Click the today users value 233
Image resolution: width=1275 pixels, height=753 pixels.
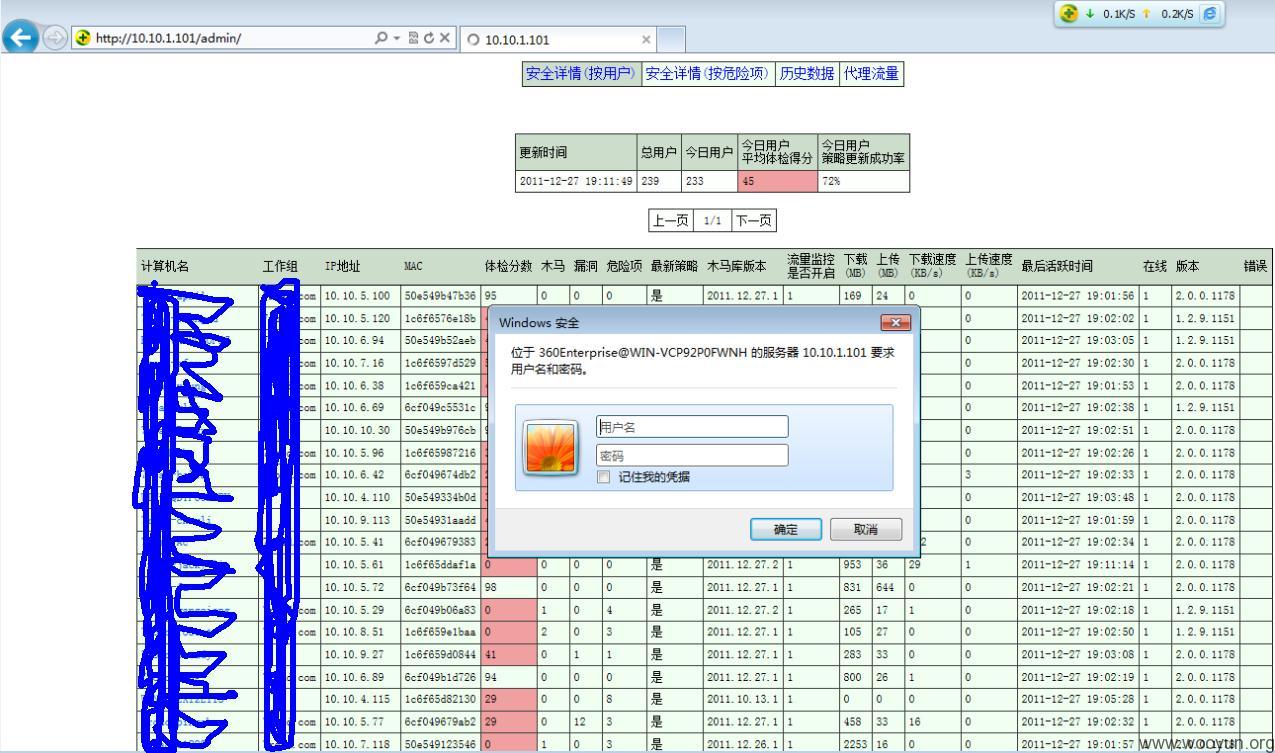708,182
